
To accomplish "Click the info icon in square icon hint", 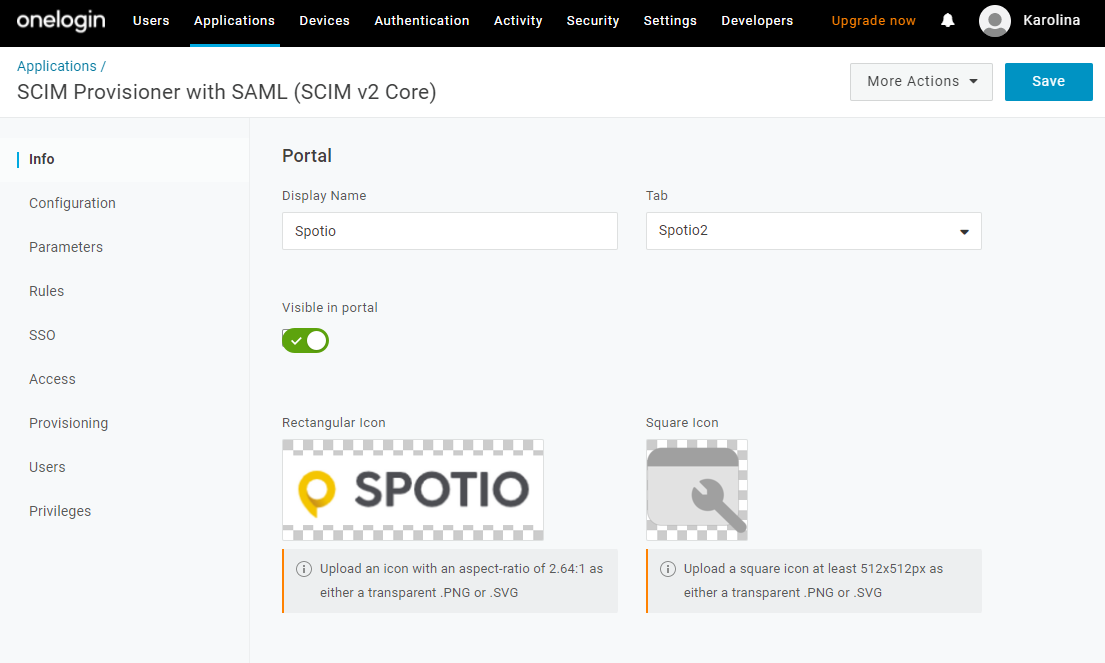I will point(667,569).
